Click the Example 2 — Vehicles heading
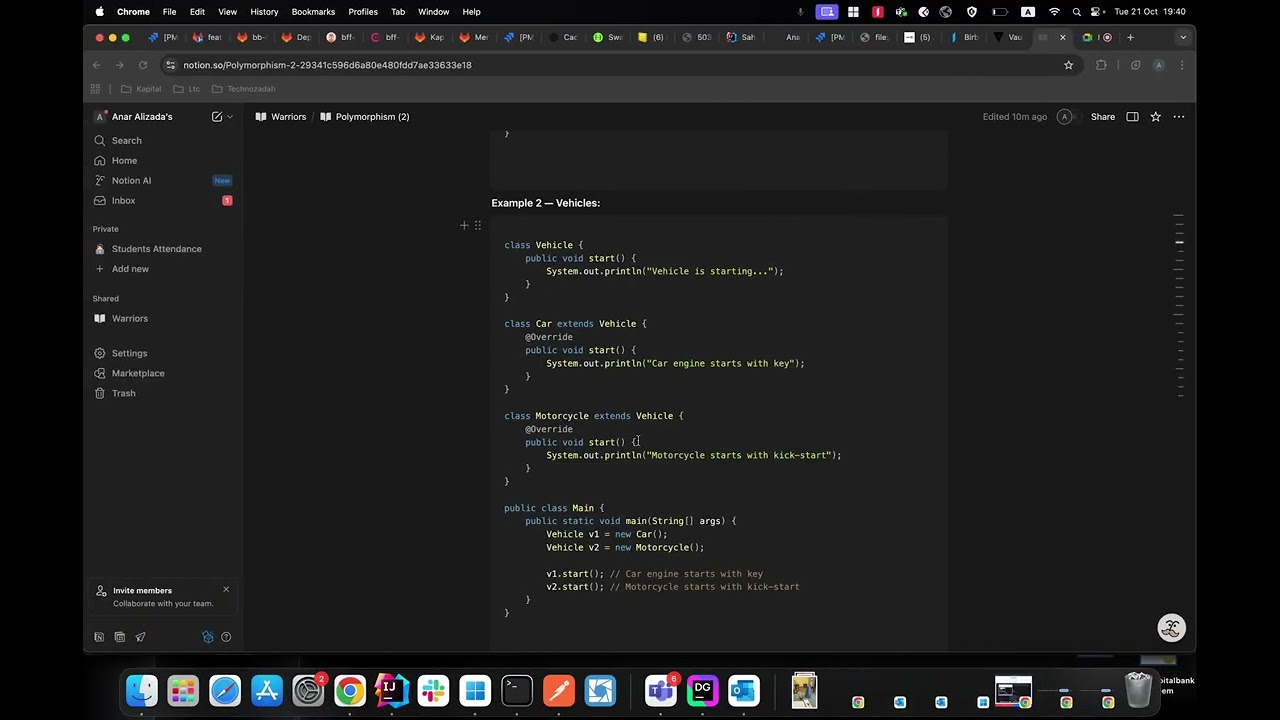The height and width of the screenshot is (720, 1280). coord(545,203)
